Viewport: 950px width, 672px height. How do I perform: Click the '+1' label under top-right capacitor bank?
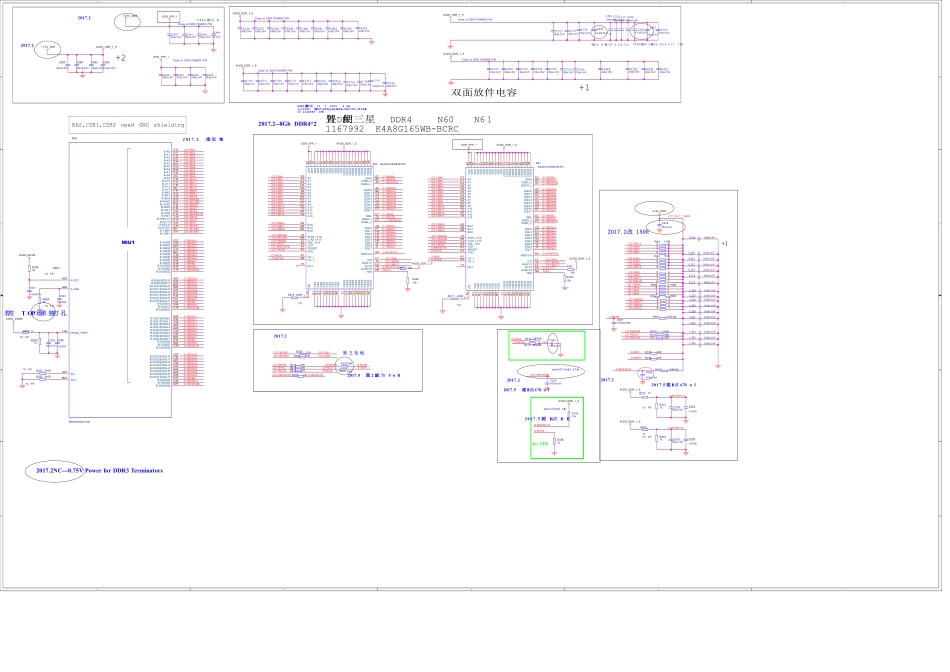tap(584, 87)
